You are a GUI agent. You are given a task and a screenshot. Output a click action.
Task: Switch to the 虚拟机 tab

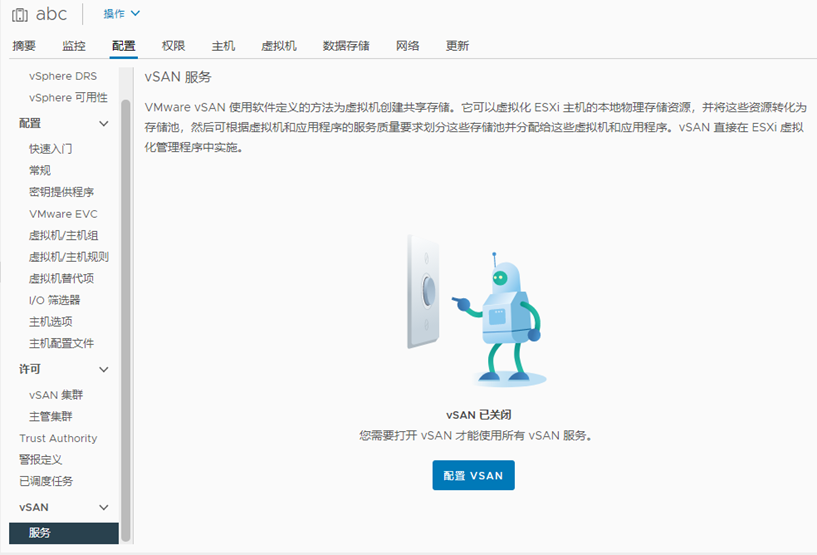point(279,46)
